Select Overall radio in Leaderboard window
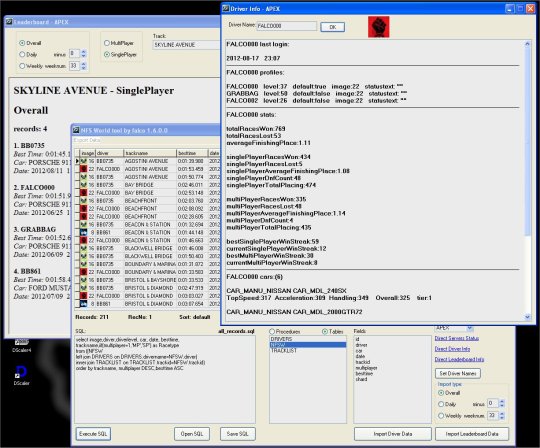 point(22,43)
